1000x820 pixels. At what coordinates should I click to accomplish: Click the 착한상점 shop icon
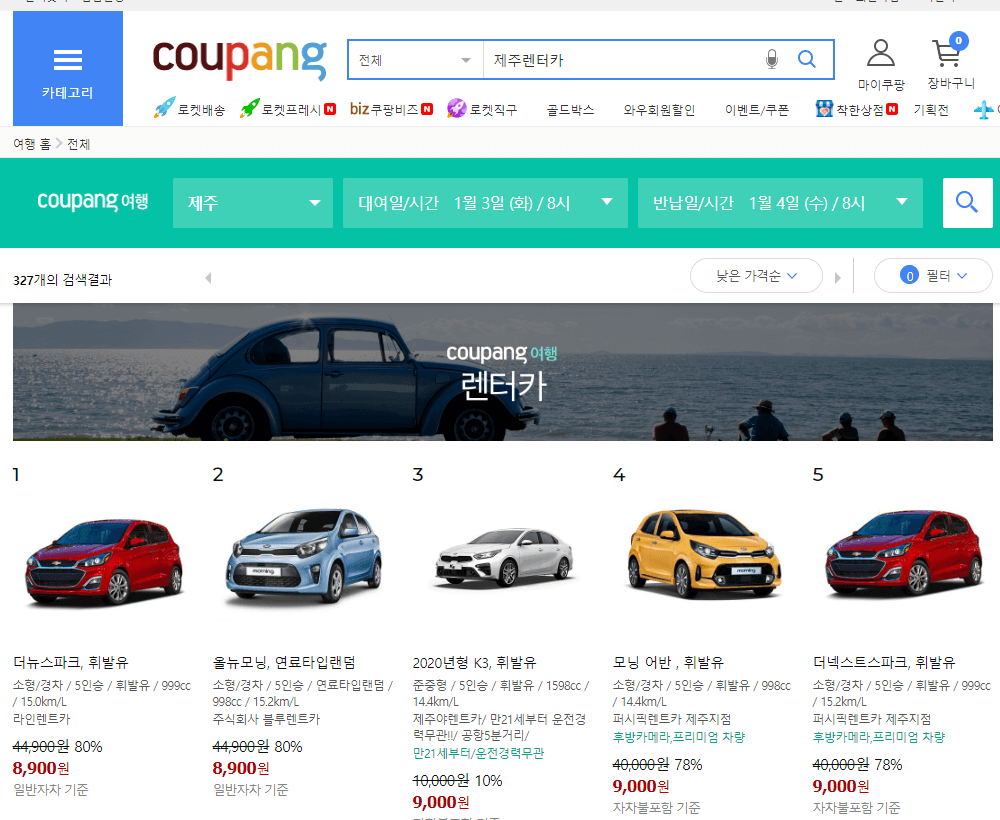pyautogui.click(x=824, y=109)
